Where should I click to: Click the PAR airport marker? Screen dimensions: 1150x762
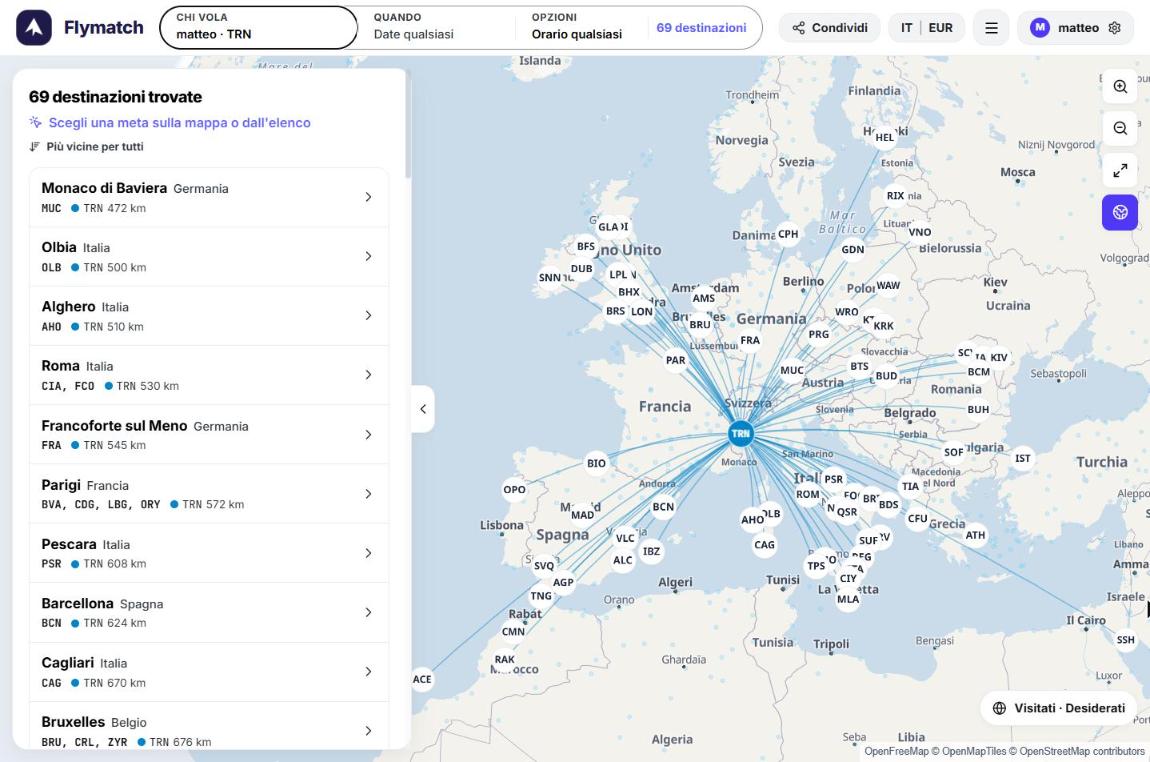pos(675,360)
